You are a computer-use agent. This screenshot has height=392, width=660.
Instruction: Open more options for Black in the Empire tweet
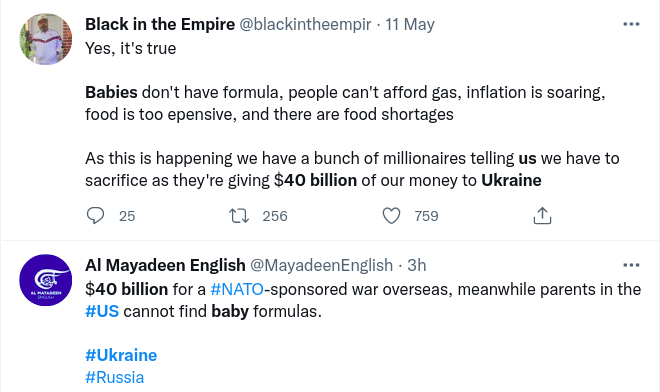[x=631, y=24]
